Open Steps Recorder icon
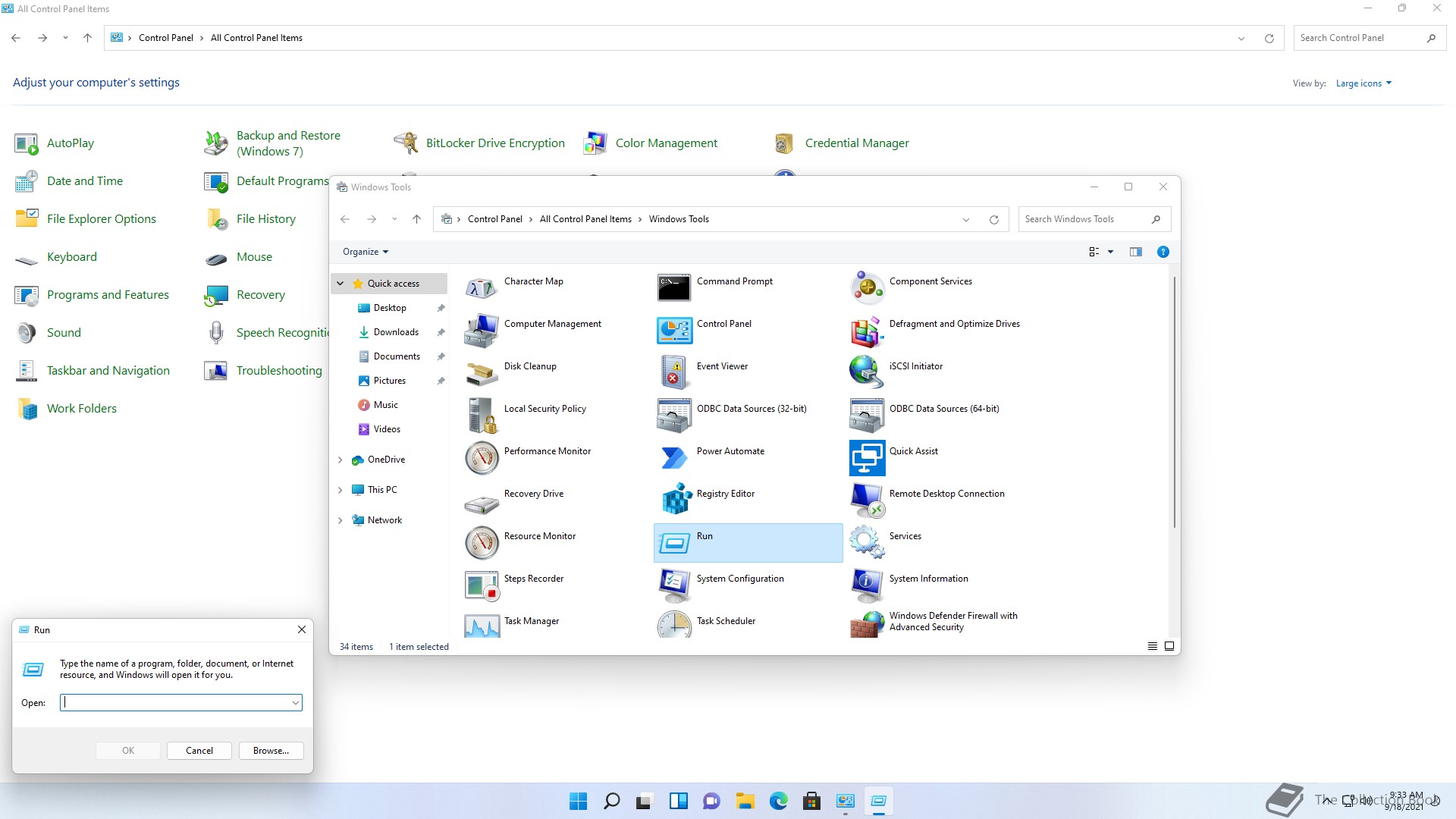Viewport: 1456px width, 819px height. [482, 585]
